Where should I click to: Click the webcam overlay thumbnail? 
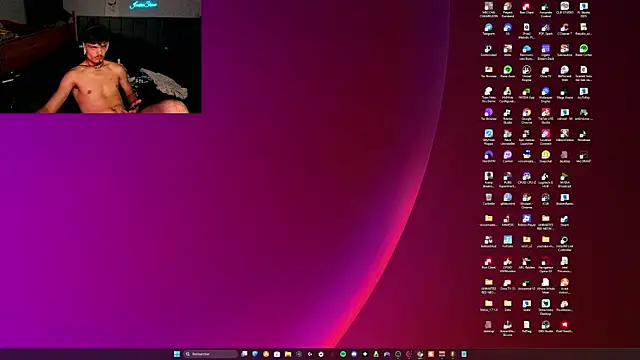[100, 56]
